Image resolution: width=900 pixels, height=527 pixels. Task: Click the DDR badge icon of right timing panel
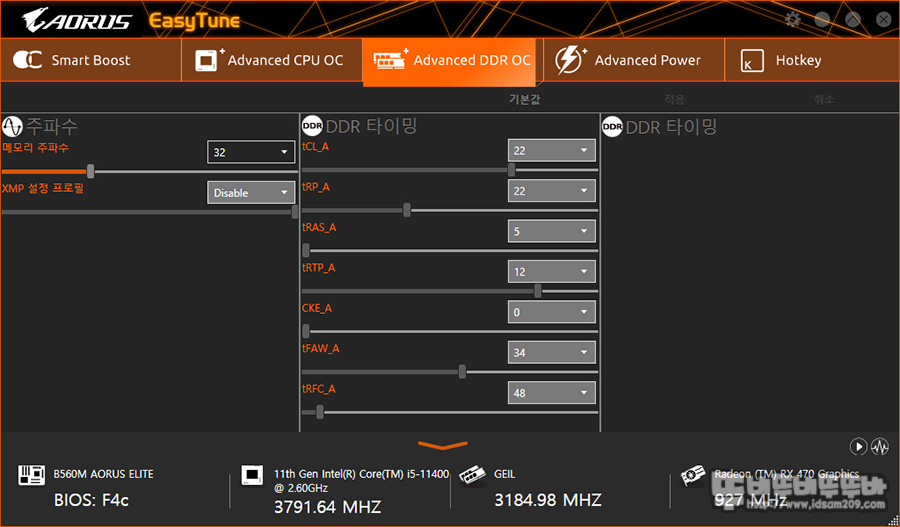tap(612, 126)
